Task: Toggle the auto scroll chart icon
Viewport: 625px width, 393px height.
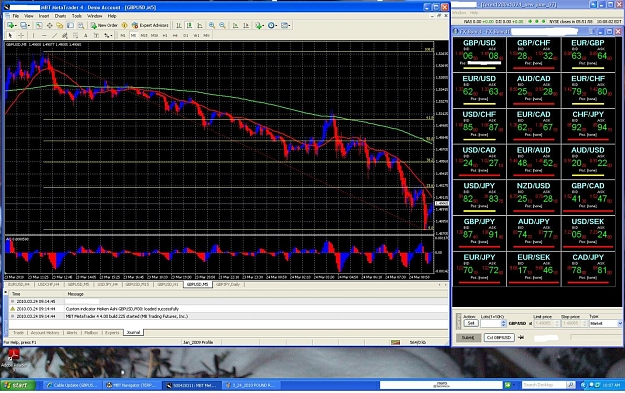Action: (235, 26)
